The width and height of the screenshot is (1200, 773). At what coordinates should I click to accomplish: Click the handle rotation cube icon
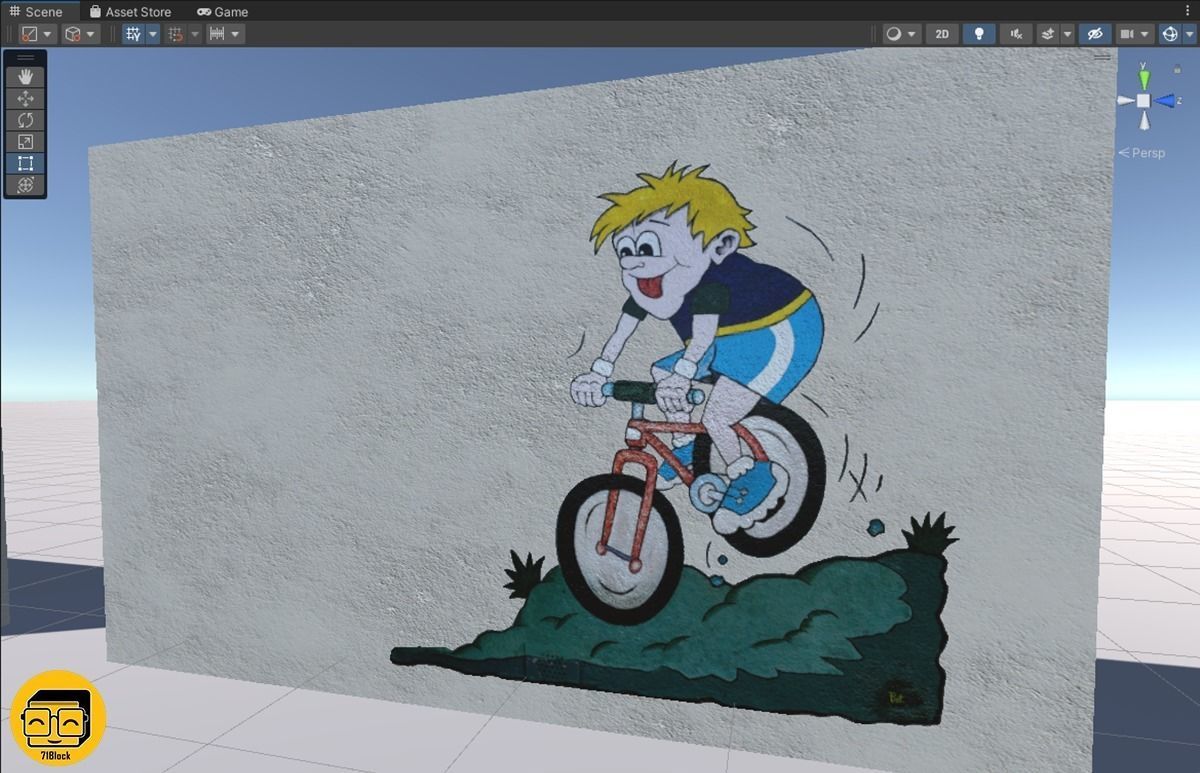coord(72,34)
